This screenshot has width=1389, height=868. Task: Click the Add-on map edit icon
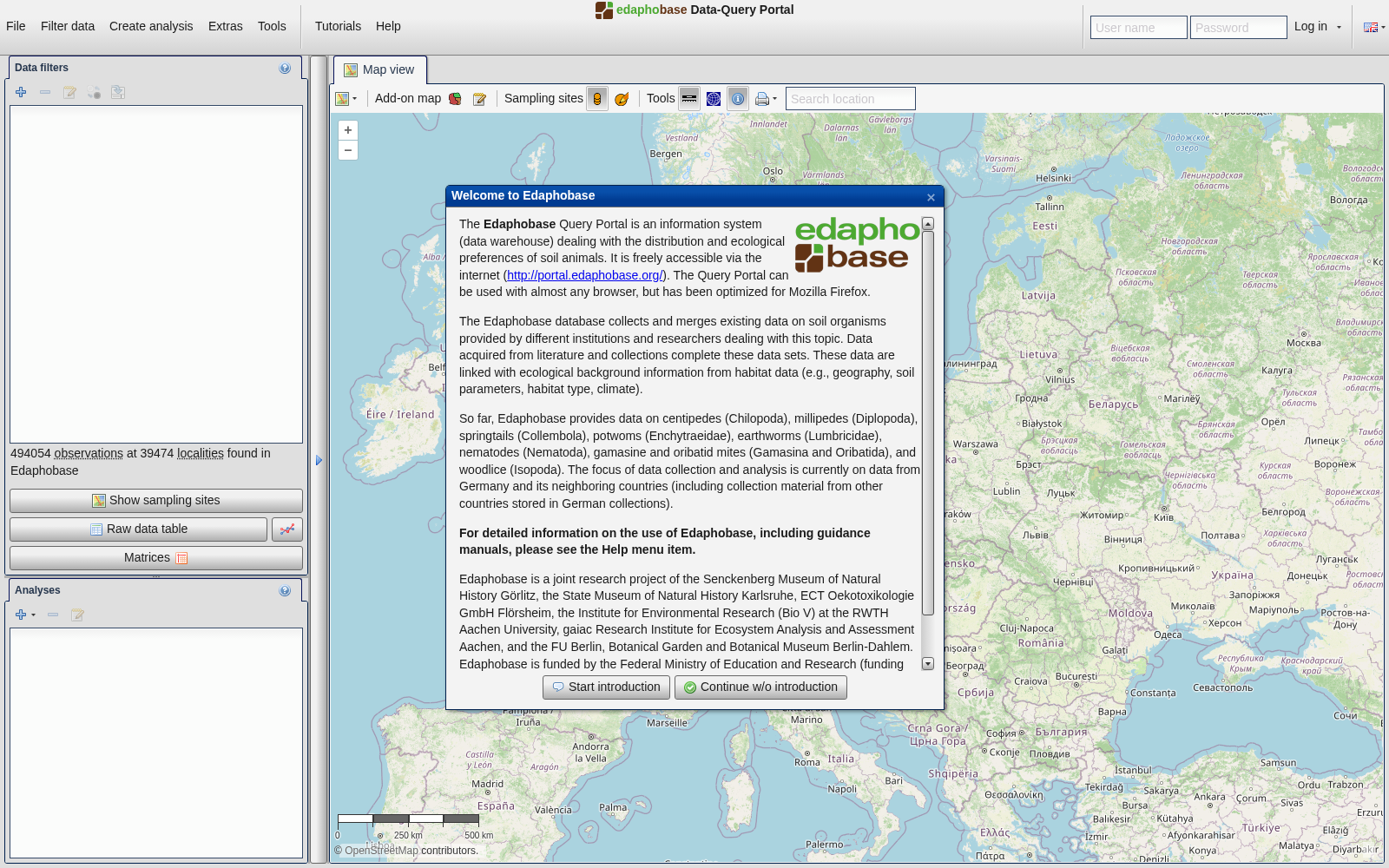click(479, 99)
